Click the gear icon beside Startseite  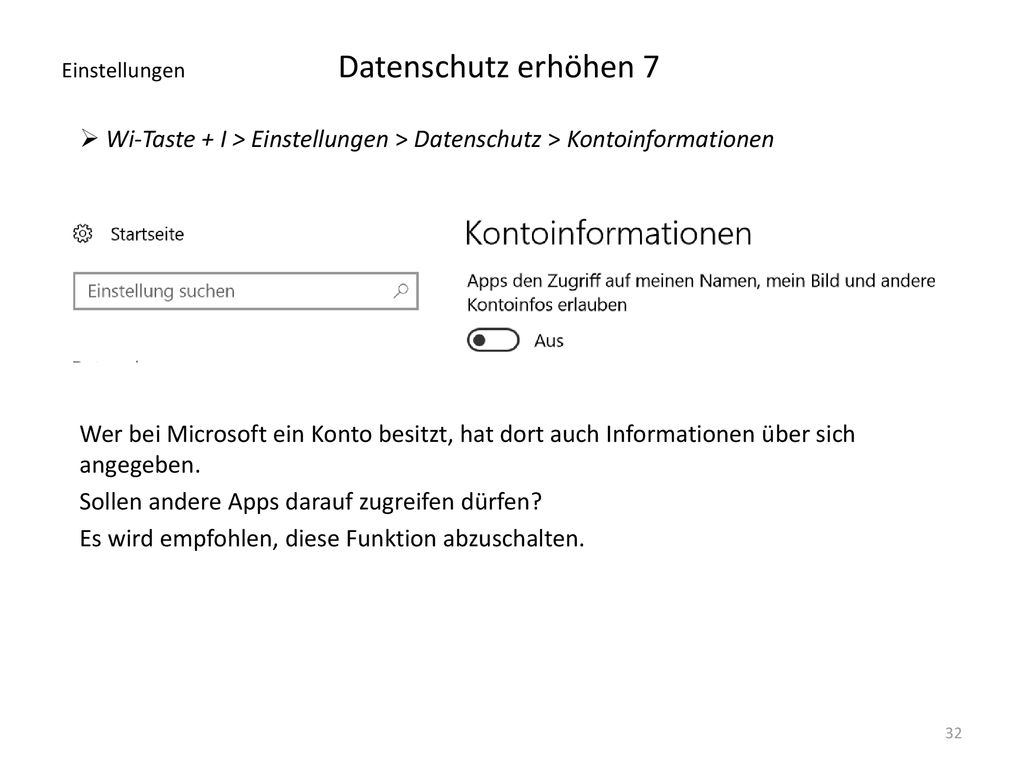(82, 234)
